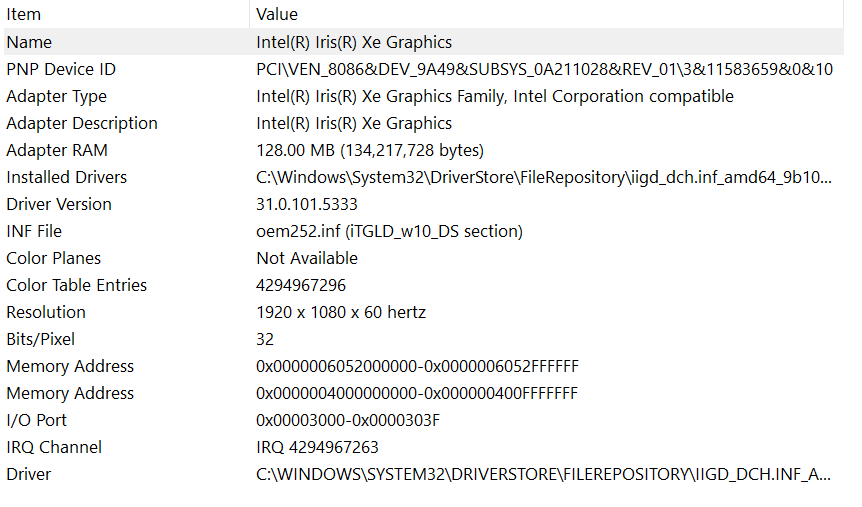Select the INF File row
Screen dimensions: 862x507
[x=423, y=230]
